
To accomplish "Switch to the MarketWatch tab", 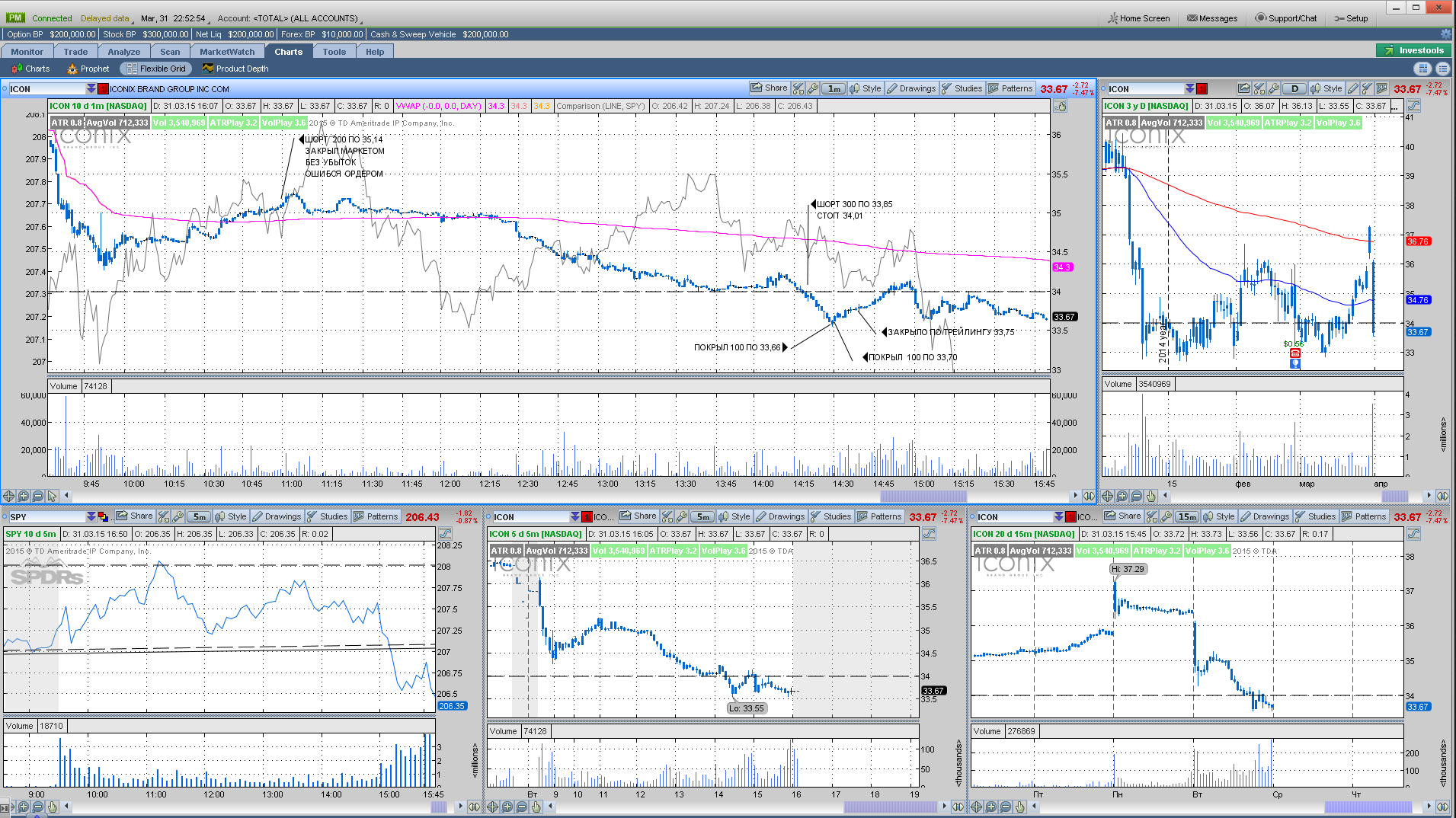I will [x=228, y=52].
